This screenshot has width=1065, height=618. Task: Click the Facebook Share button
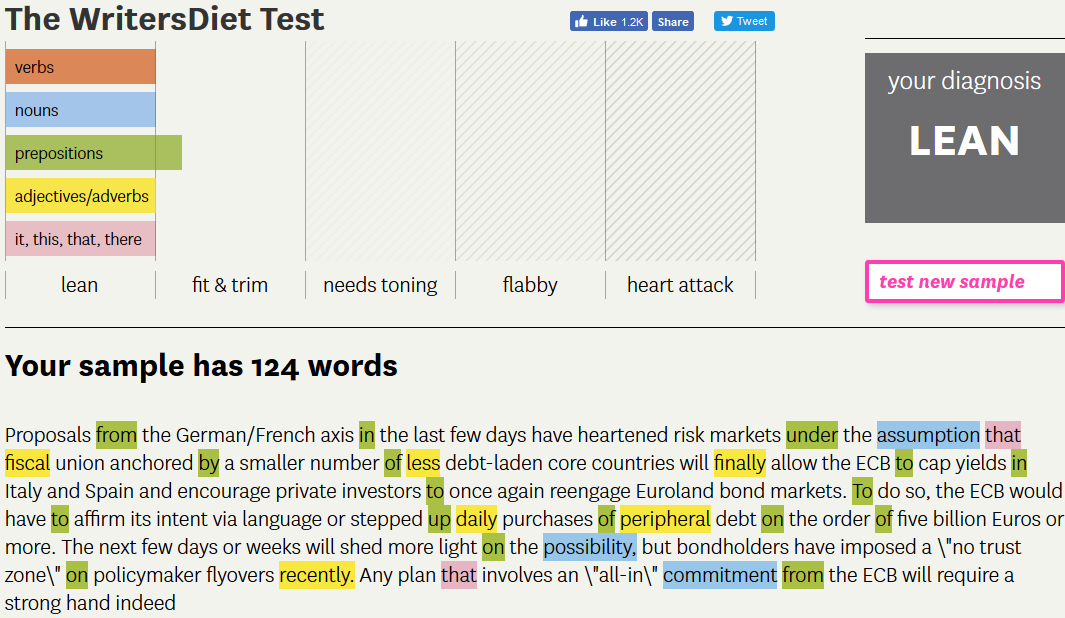point(673,21)
